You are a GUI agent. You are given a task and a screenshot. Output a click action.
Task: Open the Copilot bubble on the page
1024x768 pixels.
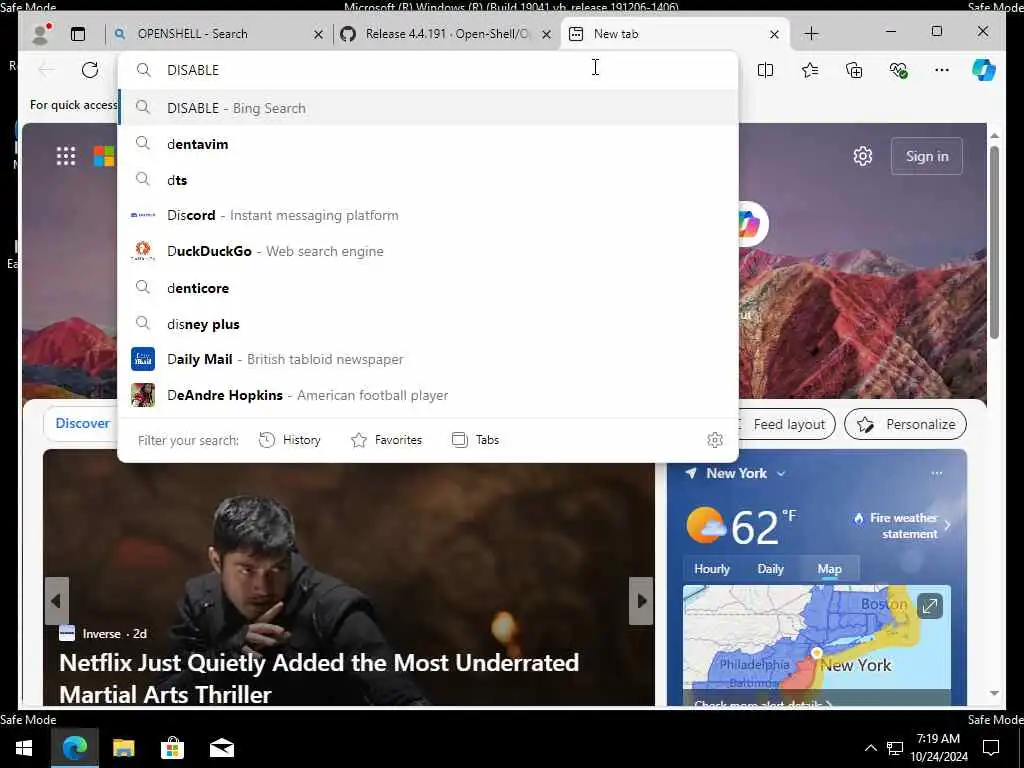pos(751,223)
